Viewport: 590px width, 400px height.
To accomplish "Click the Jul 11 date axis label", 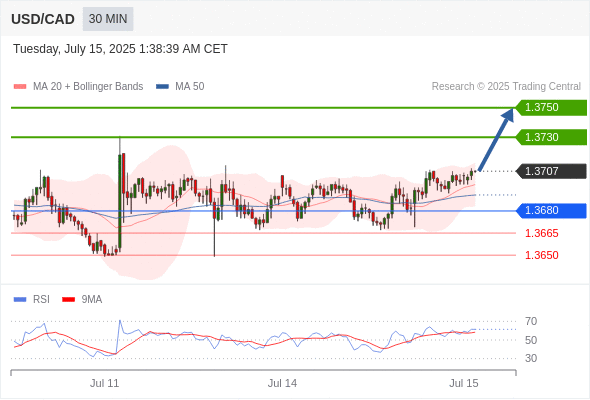I will [x=104, y=383].
